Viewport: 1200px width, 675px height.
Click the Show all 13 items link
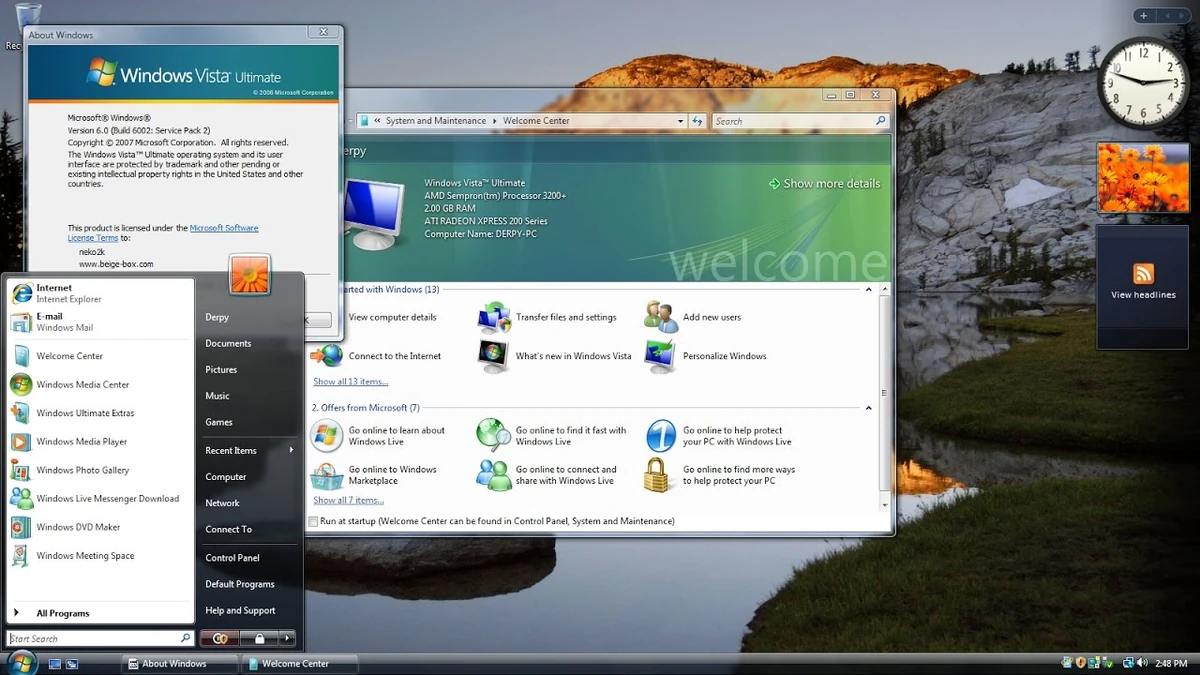pos(349,381)
